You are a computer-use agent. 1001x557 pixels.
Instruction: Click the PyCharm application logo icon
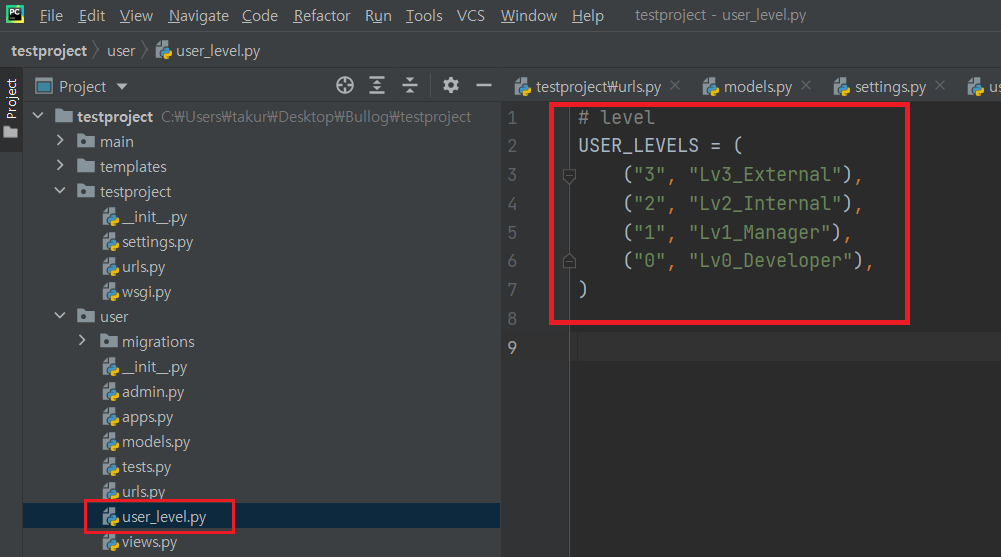pos(15,14)
